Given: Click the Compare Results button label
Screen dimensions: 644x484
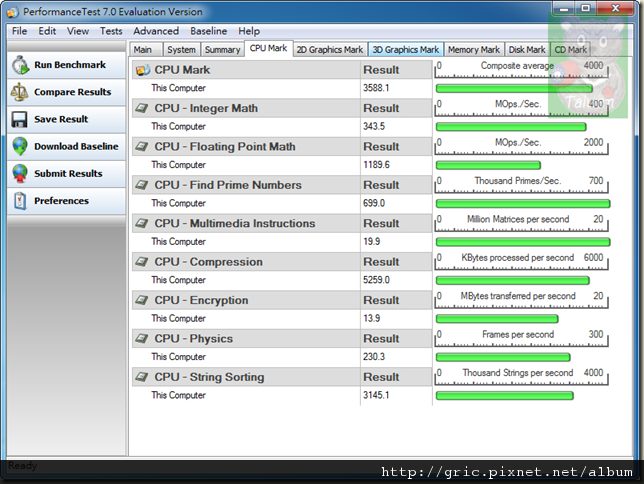Looking at the screenshot, I should tap(73, 92).
